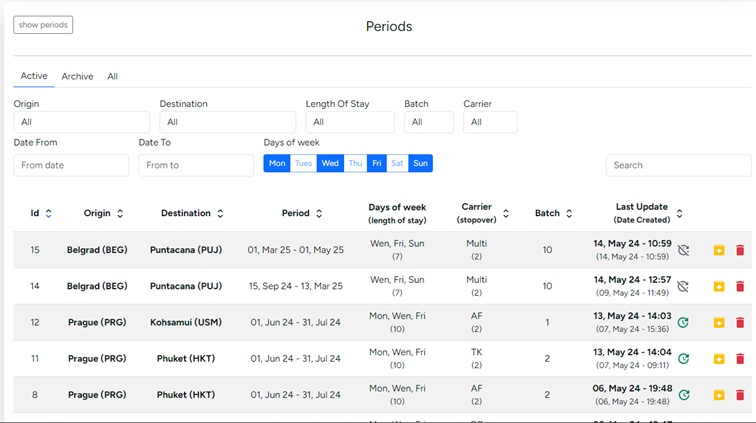Enable the Thu day-of-week filter
Image resolution: width=756 pixels, height=423 pixels.
(355, 163)
